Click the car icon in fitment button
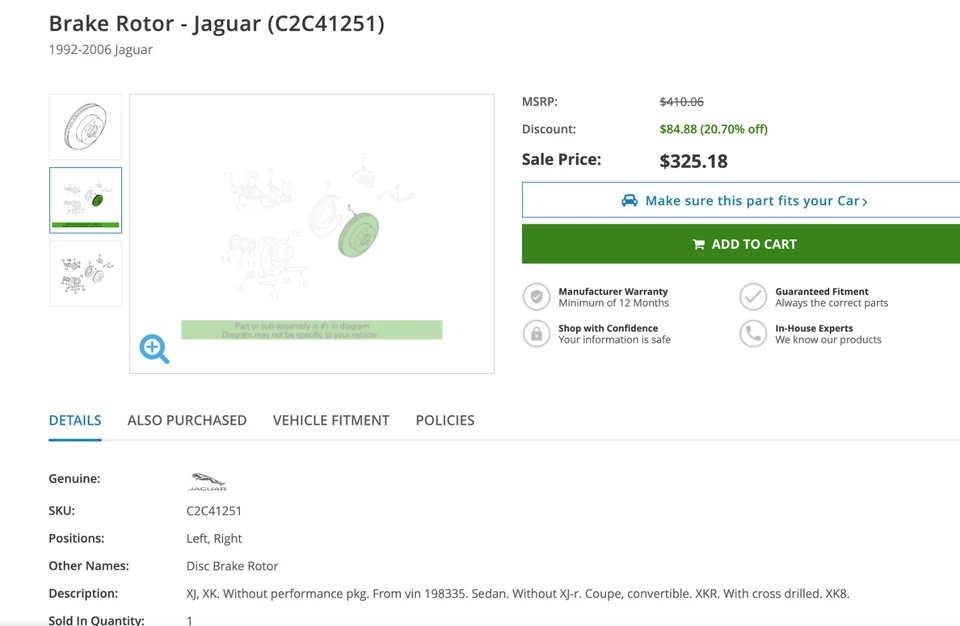Image resolution: width=960 pixels, height=626 pixels. tap(629, 201)
